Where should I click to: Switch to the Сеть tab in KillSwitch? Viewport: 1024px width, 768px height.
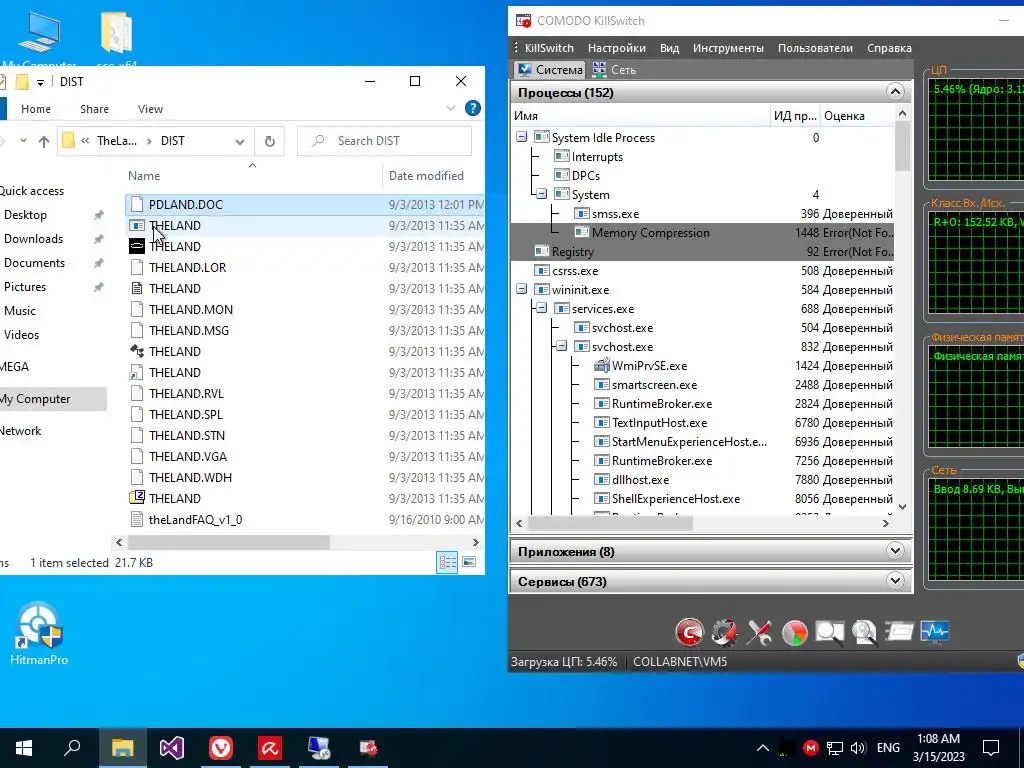[x=613, y=70]
